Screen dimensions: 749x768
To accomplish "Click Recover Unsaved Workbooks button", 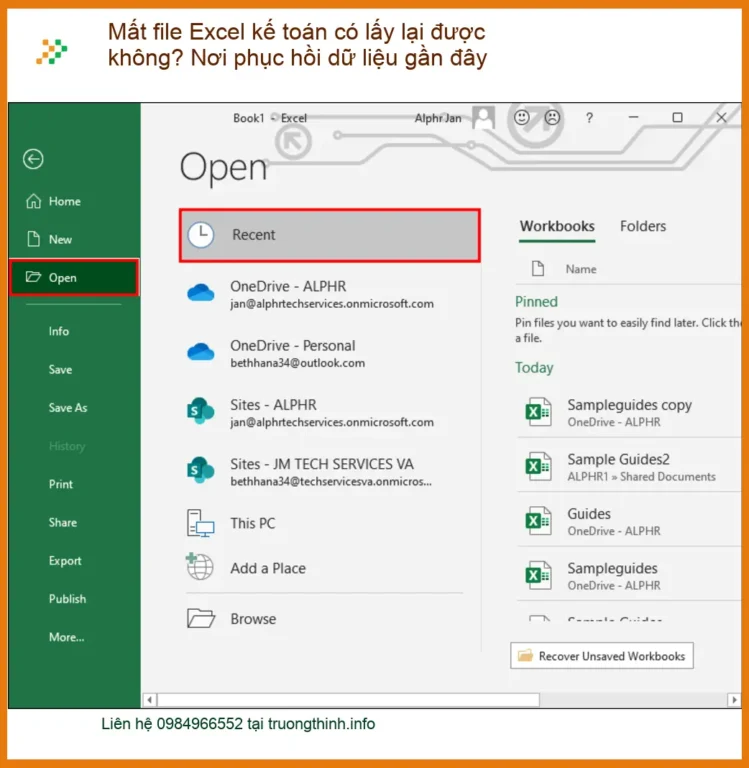I will (602, 656).
